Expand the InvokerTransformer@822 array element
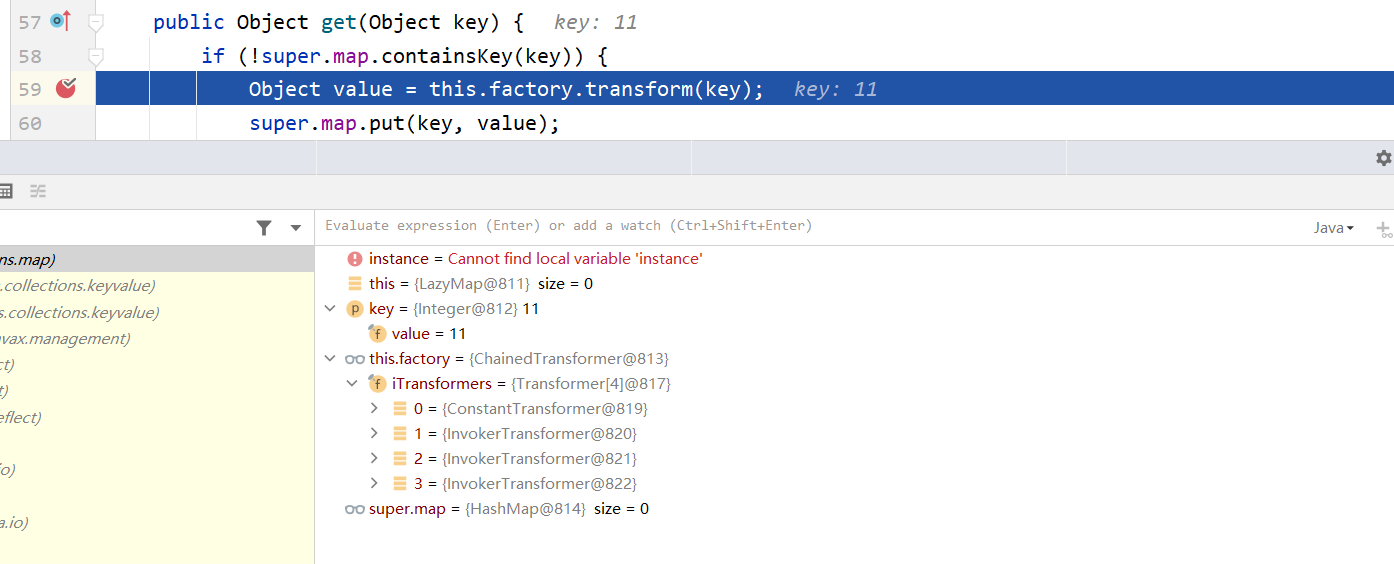This screenshot has height=564, width=1394. 374,484
